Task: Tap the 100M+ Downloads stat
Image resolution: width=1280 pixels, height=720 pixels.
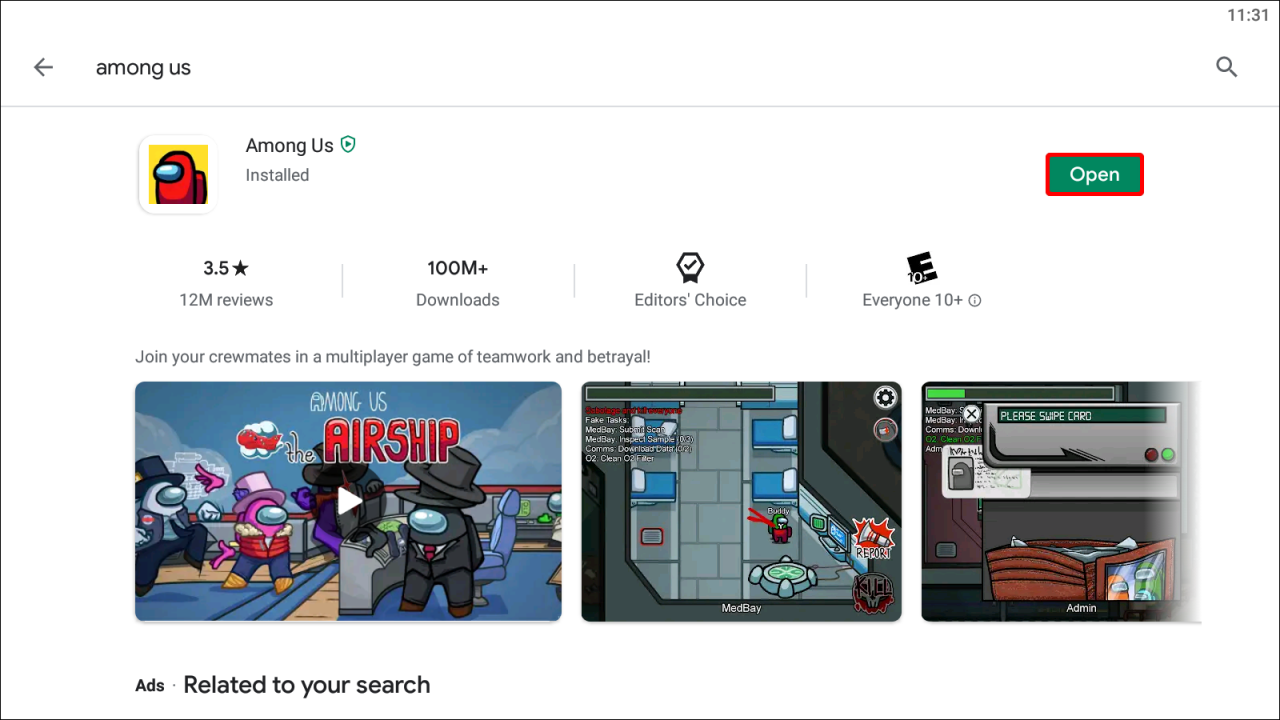Action: (458, 284)
